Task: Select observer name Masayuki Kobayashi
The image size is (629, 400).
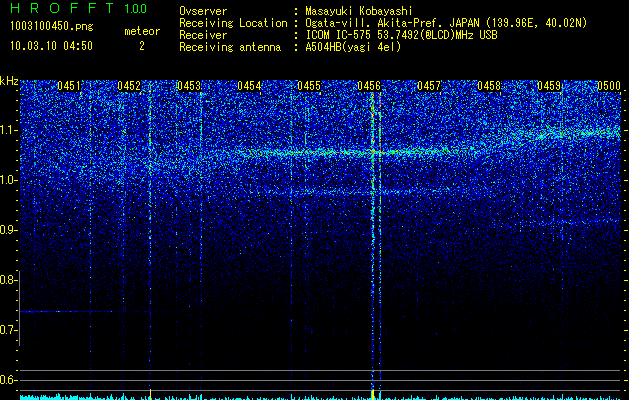Action: (359, 11)
